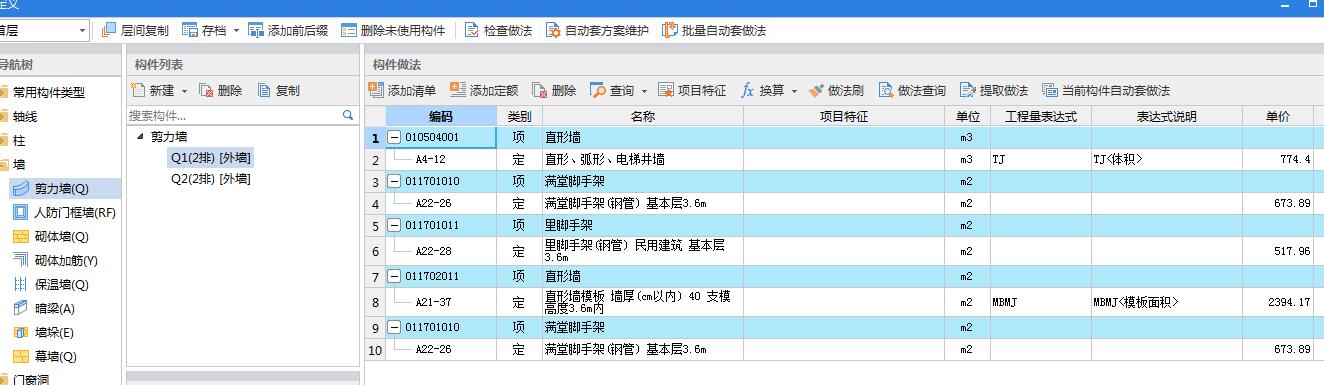Select component Q2(2排) [外墙]
Screen dimensions: 1324x385
coord(210,179)
